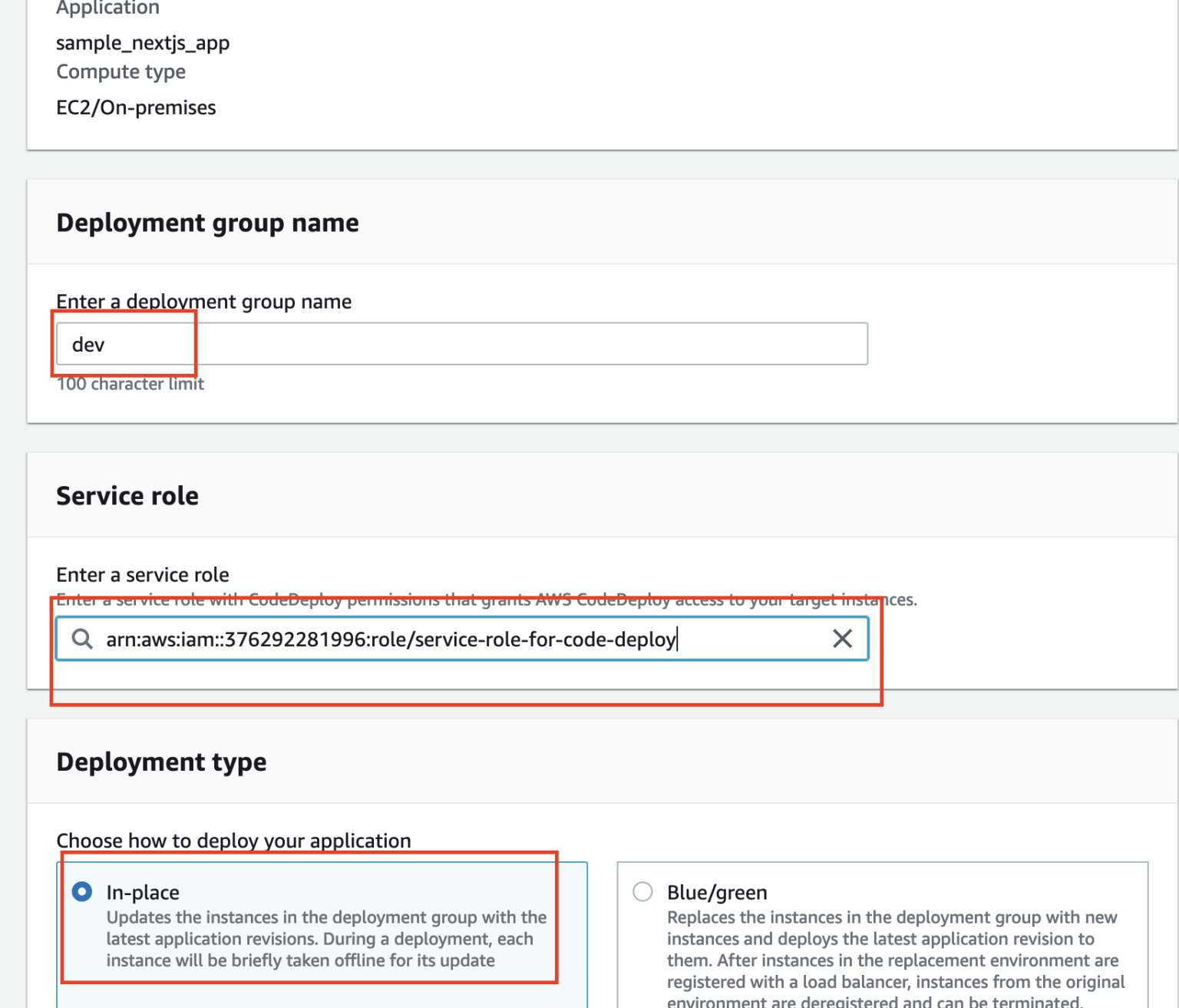Clear the service role ARN using the X icon
Screen dimensions: 1179x1008
point(842,638)
